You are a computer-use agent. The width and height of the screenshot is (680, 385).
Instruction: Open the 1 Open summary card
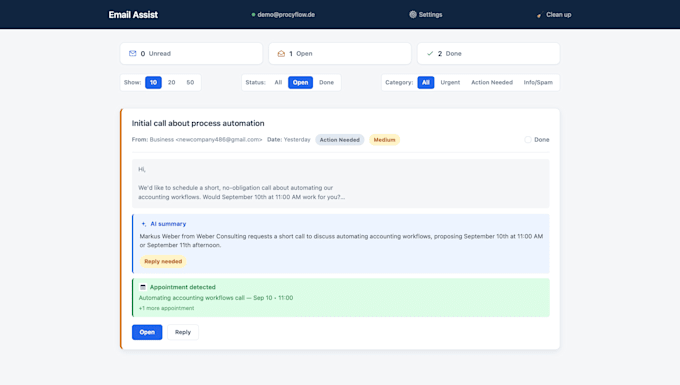[340, 53]
